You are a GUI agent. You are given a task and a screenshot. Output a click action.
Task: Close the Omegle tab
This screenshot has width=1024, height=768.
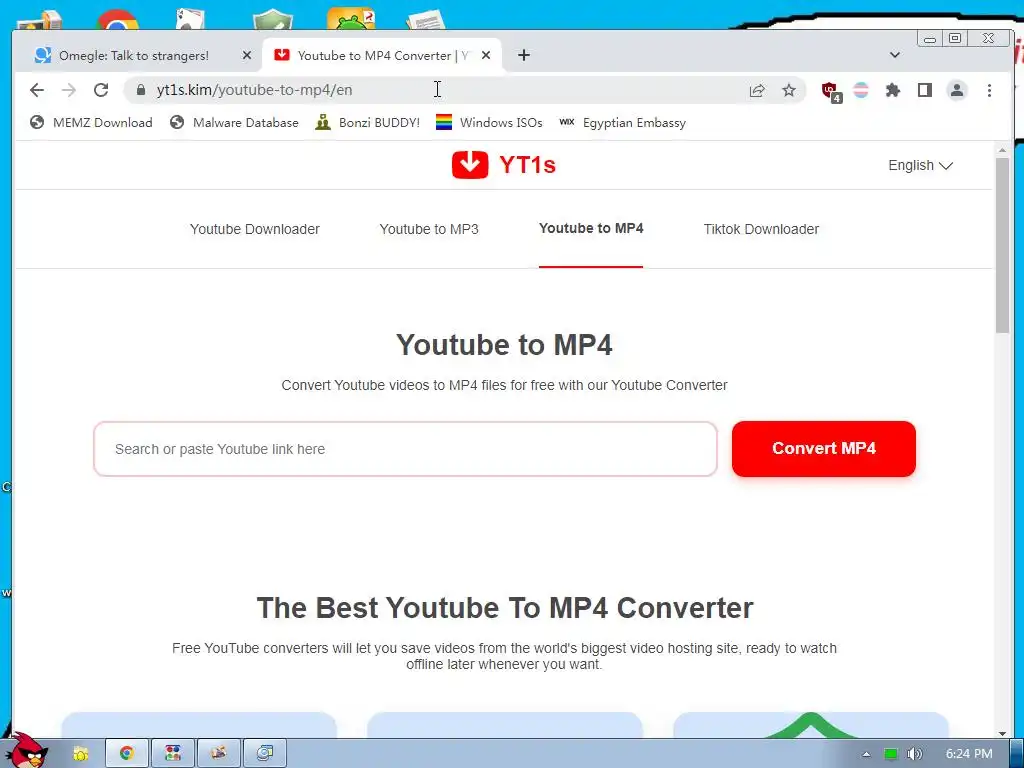(x=247, y=56)
